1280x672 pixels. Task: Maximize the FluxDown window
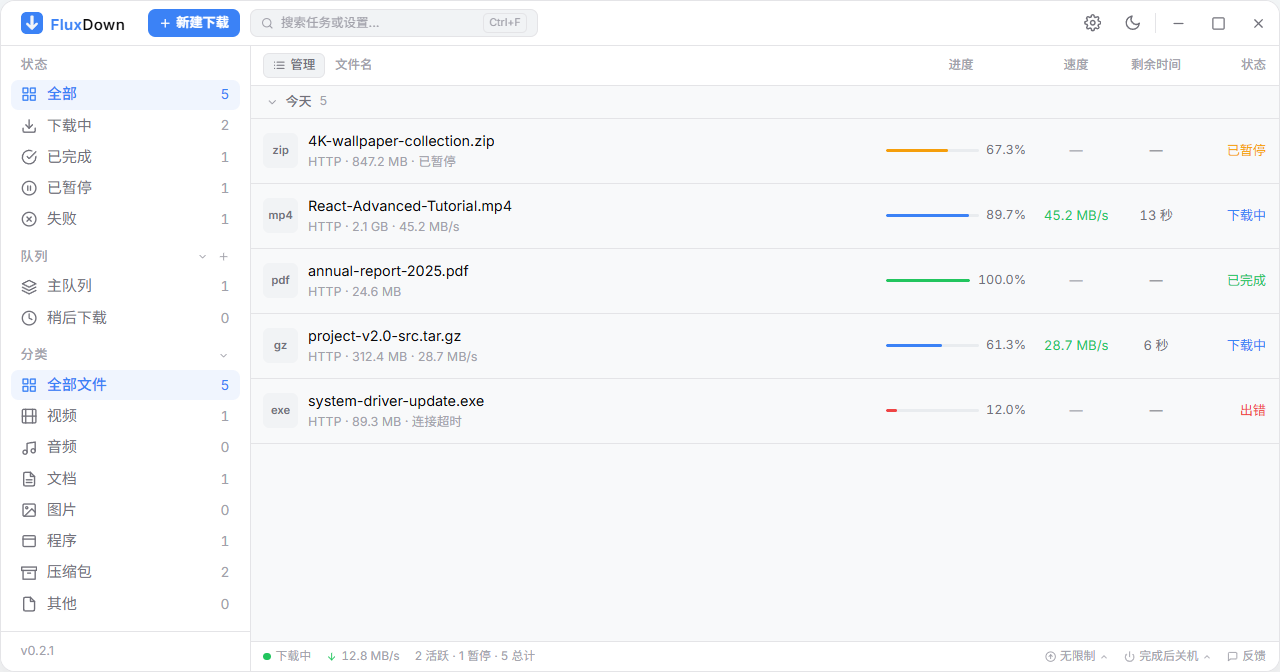pyautogui.click(x=1218, y=23)
